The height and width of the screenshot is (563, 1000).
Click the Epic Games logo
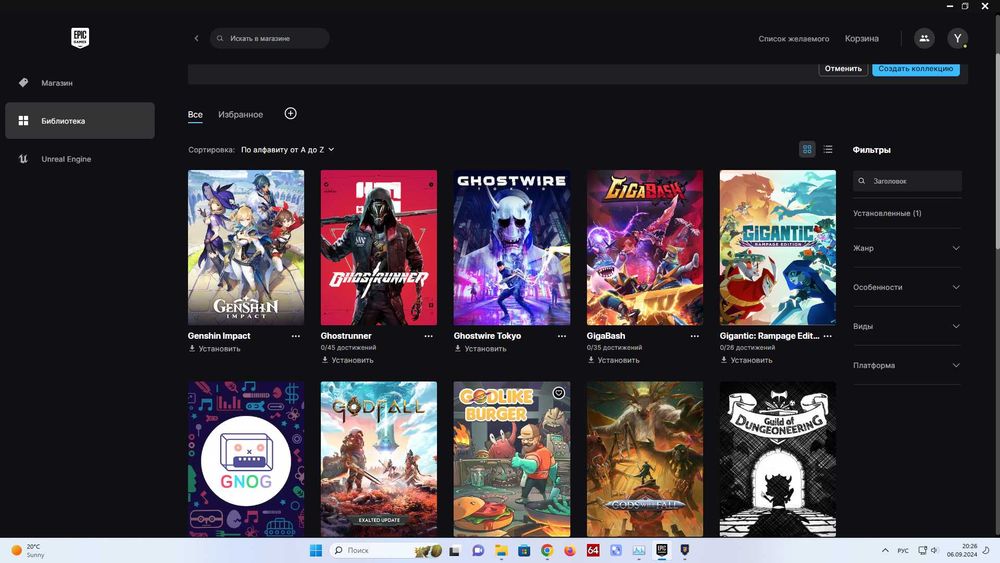pyautogui.click(x=80, y=38)
